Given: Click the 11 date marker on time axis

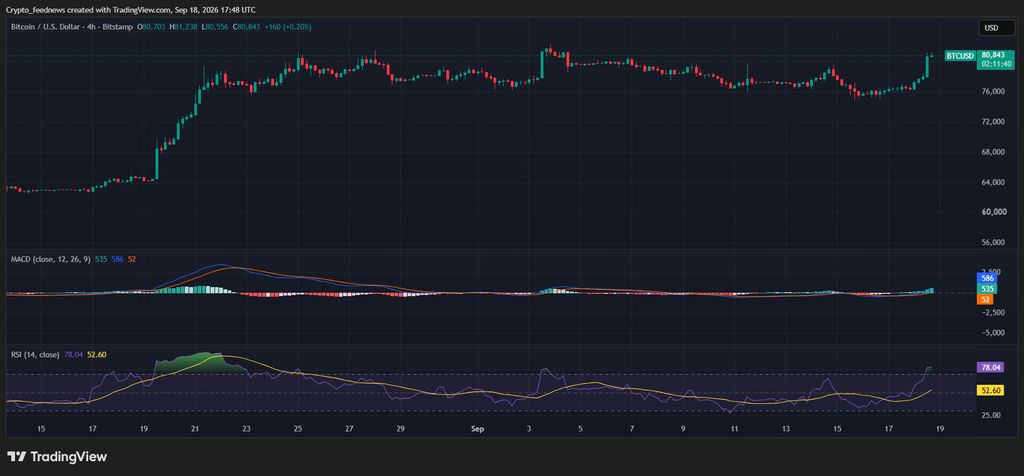Looking at the screenshot, I should pyautogui.click(x=735, y=429).
